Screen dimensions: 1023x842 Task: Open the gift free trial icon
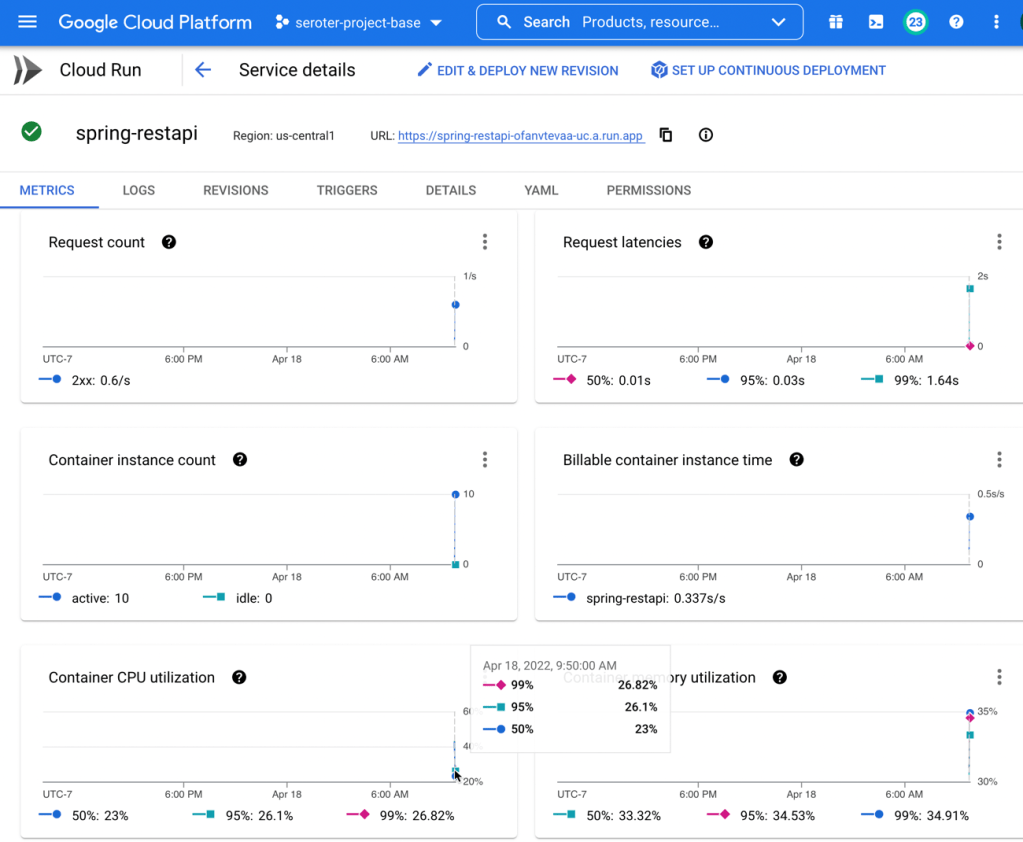pyautogui.click(x=836, y=22)
